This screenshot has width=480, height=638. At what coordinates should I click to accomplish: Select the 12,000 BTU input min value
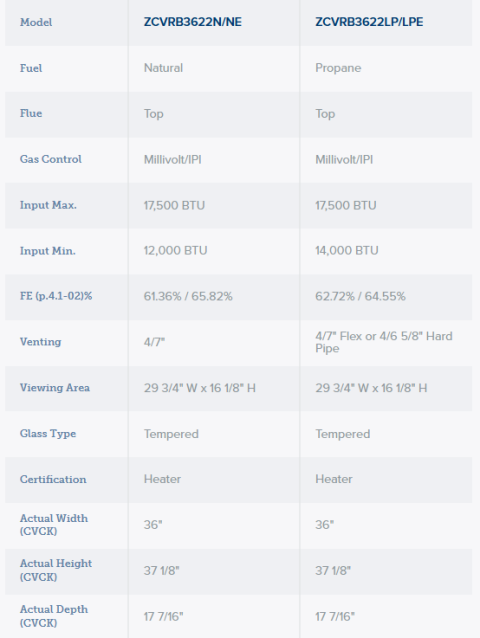click(x=175, y=251)
